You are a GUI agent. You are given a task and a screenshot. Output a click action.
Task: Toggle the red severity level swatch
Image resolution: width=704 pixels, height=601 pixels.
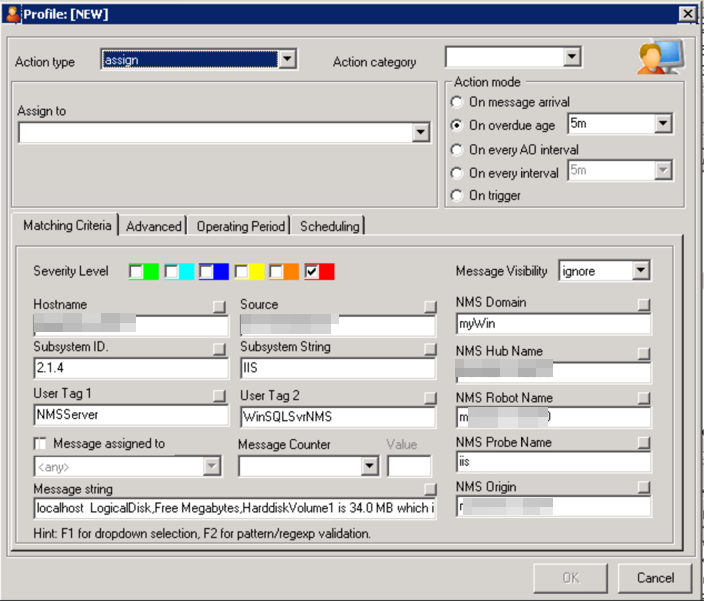pyautogui.click(x=319, y=271)
